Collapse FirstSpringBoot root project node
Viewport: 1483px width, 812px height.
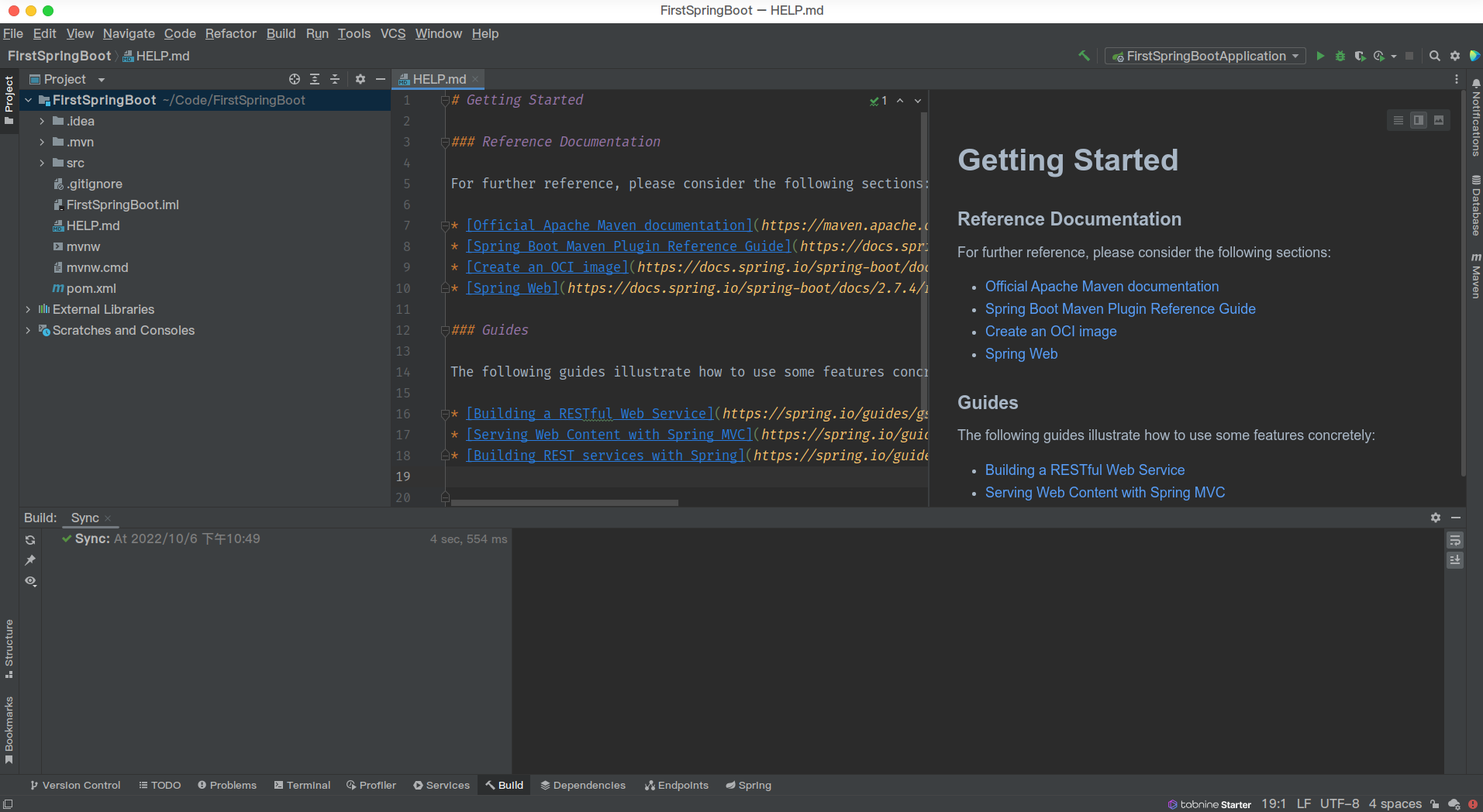tap(28, 100)
